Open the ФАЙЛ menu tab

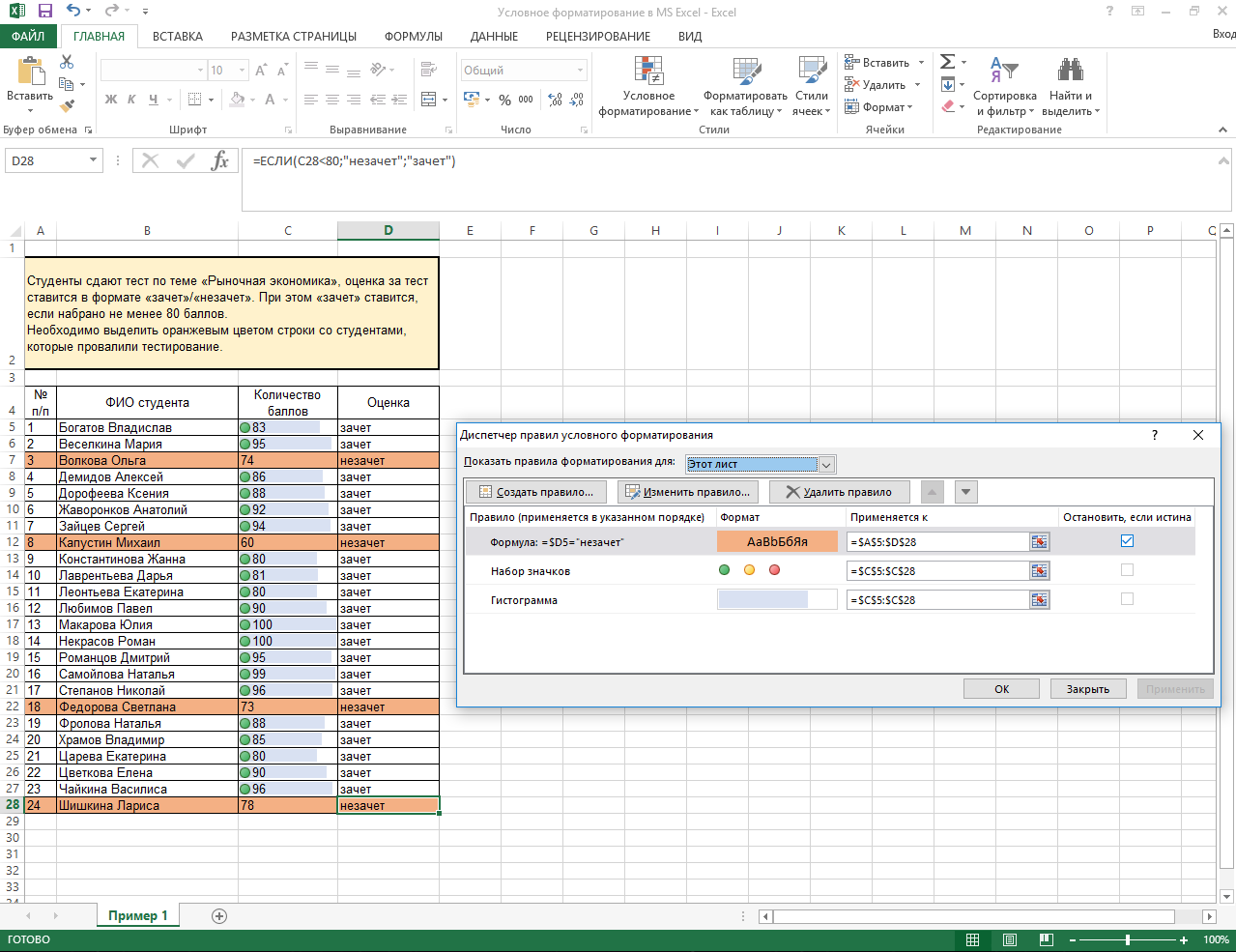(x=28, y=37)
